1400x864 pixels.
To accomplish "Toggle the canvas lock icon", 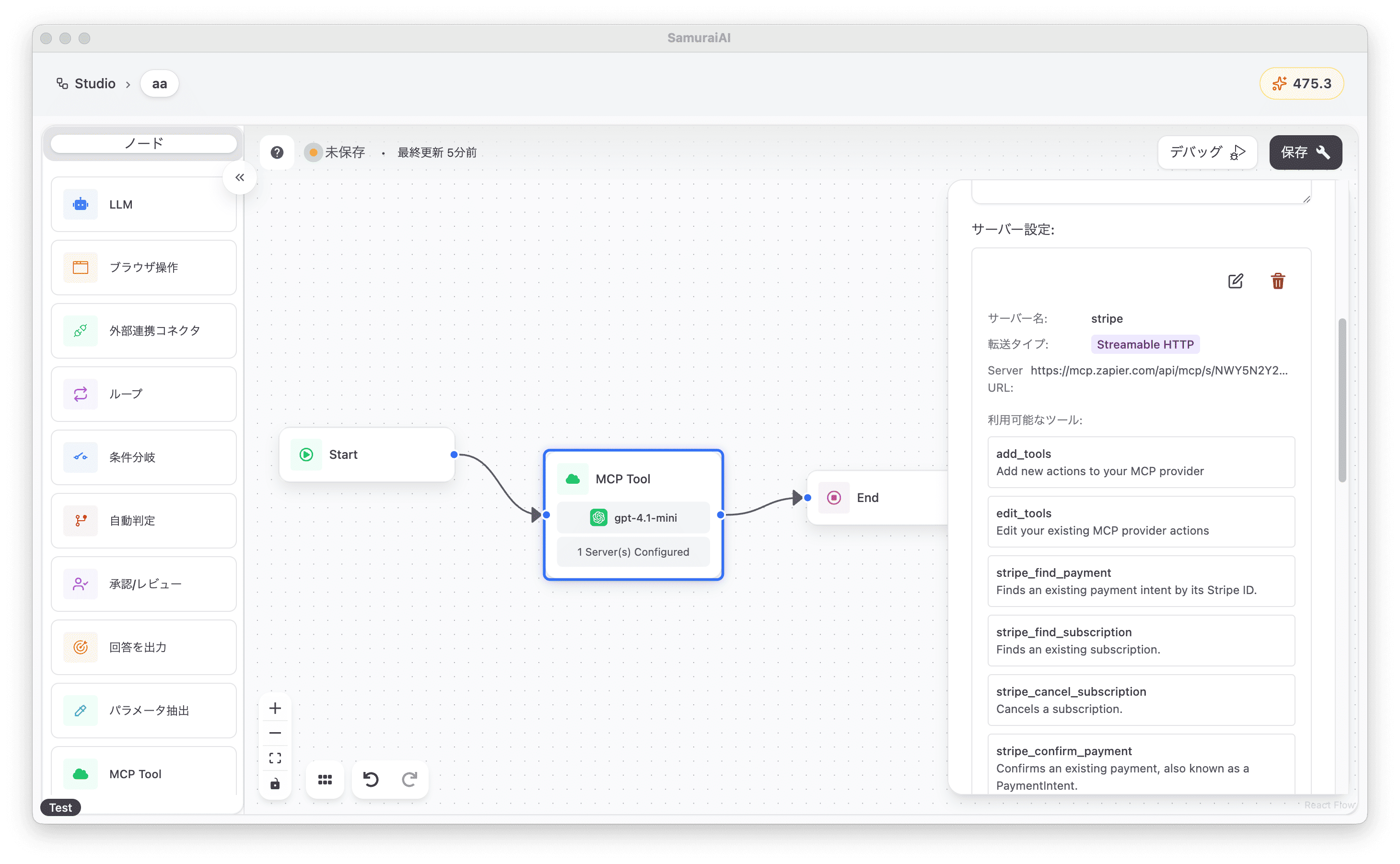I will pyautogui.click(x=275, y=783).
